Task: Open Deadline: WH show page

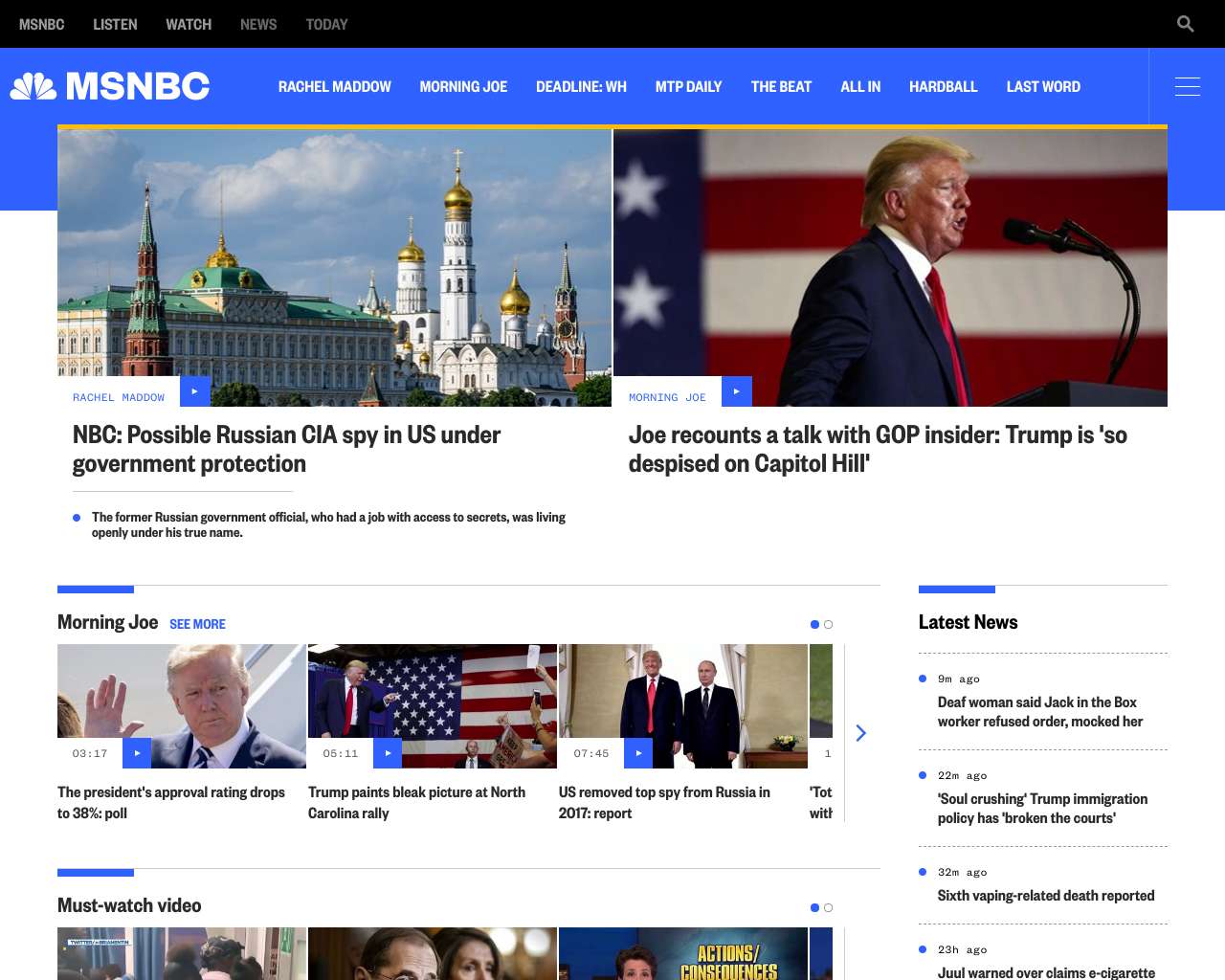Action: pyautogui.click(x=581, y=86)
